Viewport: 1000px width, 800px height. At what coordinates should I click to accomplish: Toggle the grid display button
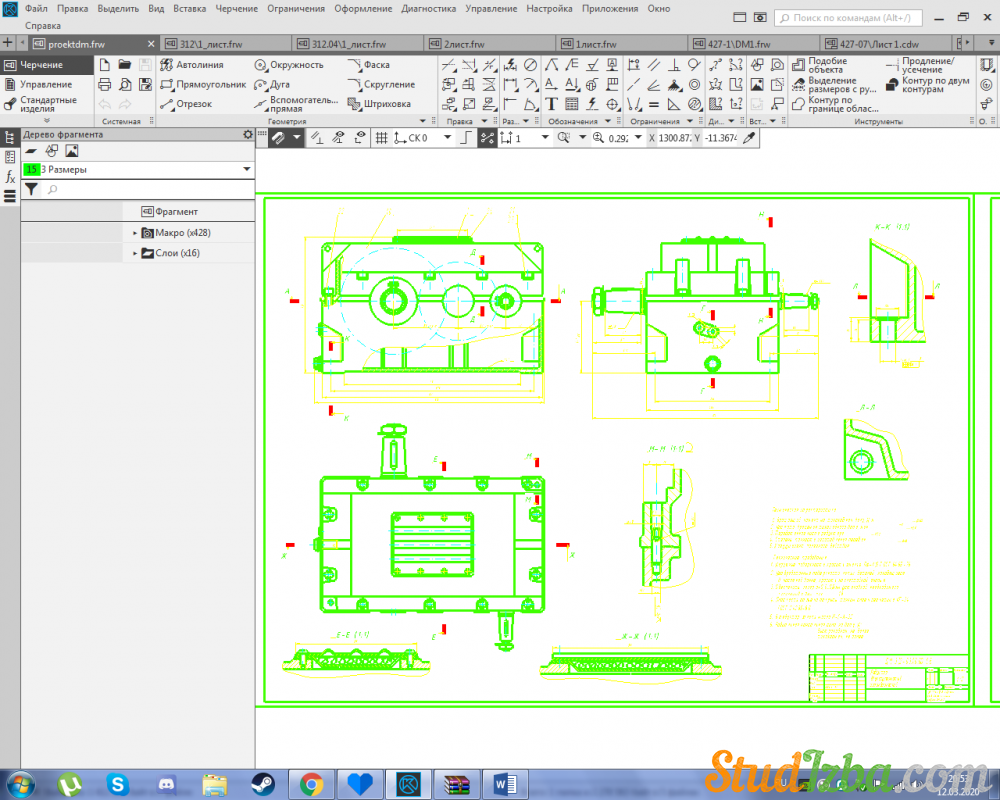[381, 138]
